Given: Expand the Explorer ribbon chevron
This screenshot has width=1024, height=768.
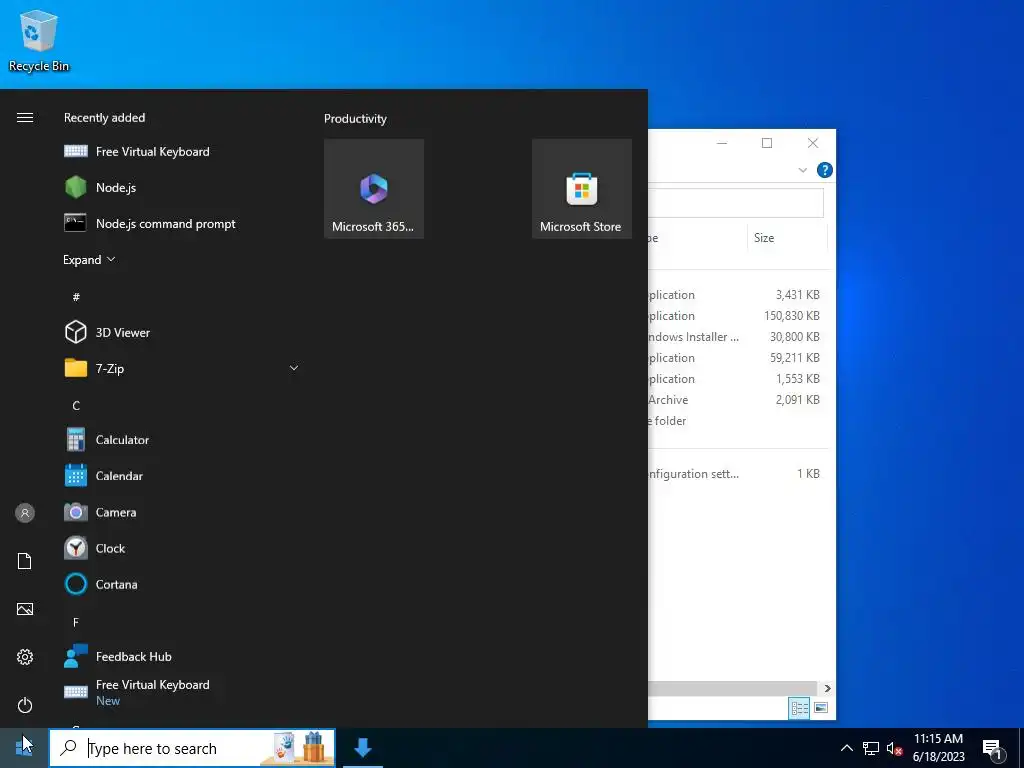Looking at the screenshot, I should tap(803, 170).
